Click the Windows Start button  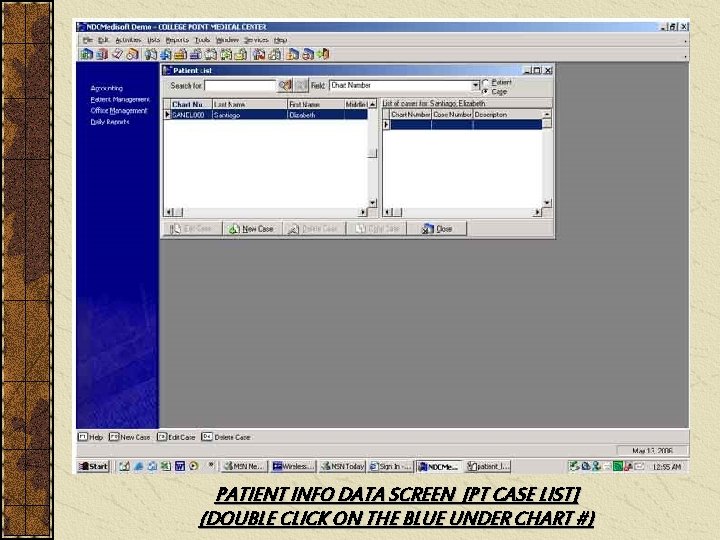pyautogui.click(x=93, y=467)
